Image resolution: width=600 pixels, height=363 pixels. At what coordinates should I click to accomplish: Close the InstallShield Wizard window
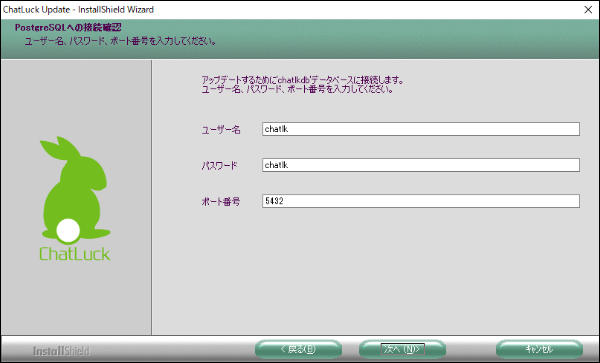coord(588,10)
